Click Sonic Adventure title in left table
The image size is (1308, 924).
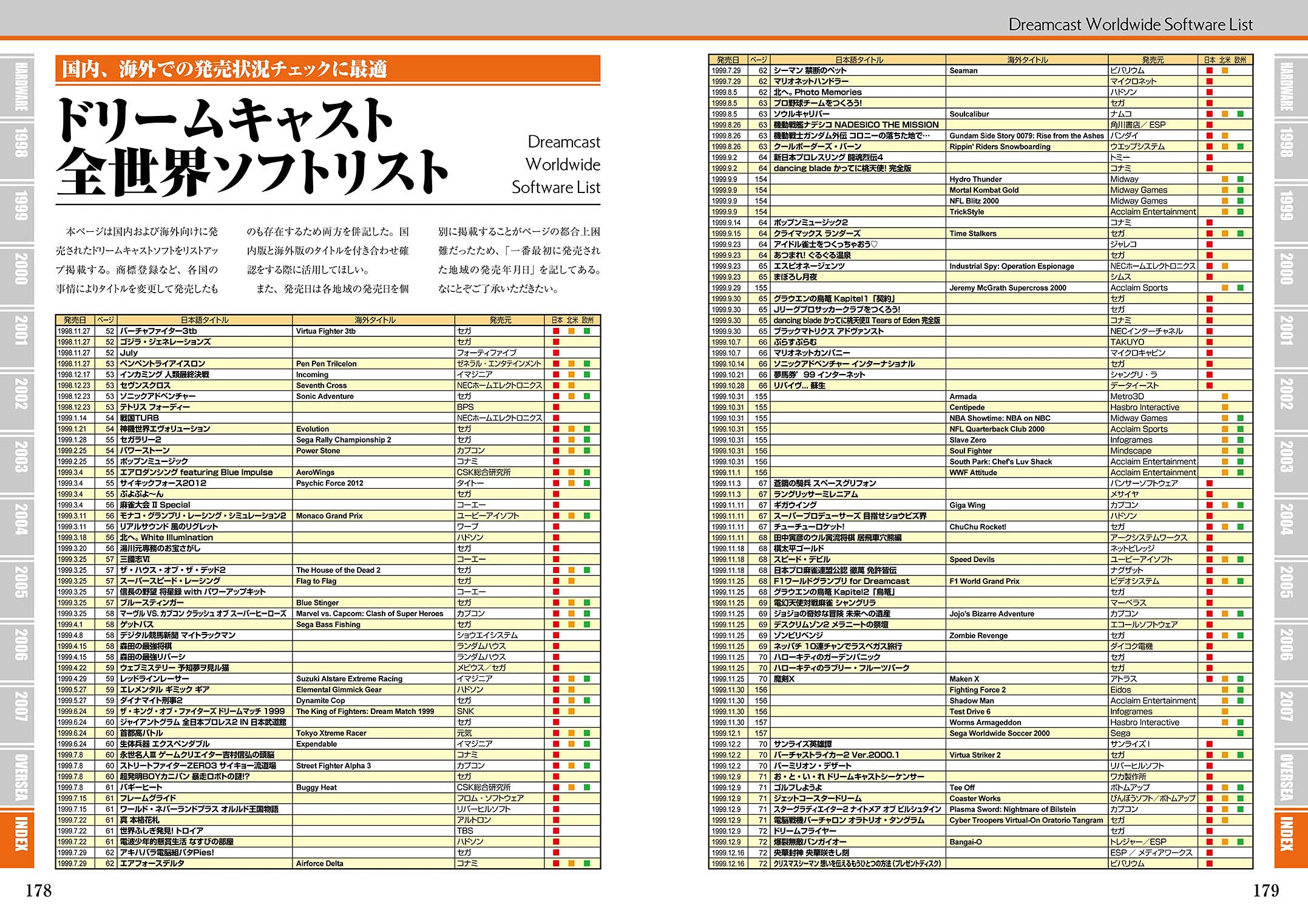(x=325, y=396)
